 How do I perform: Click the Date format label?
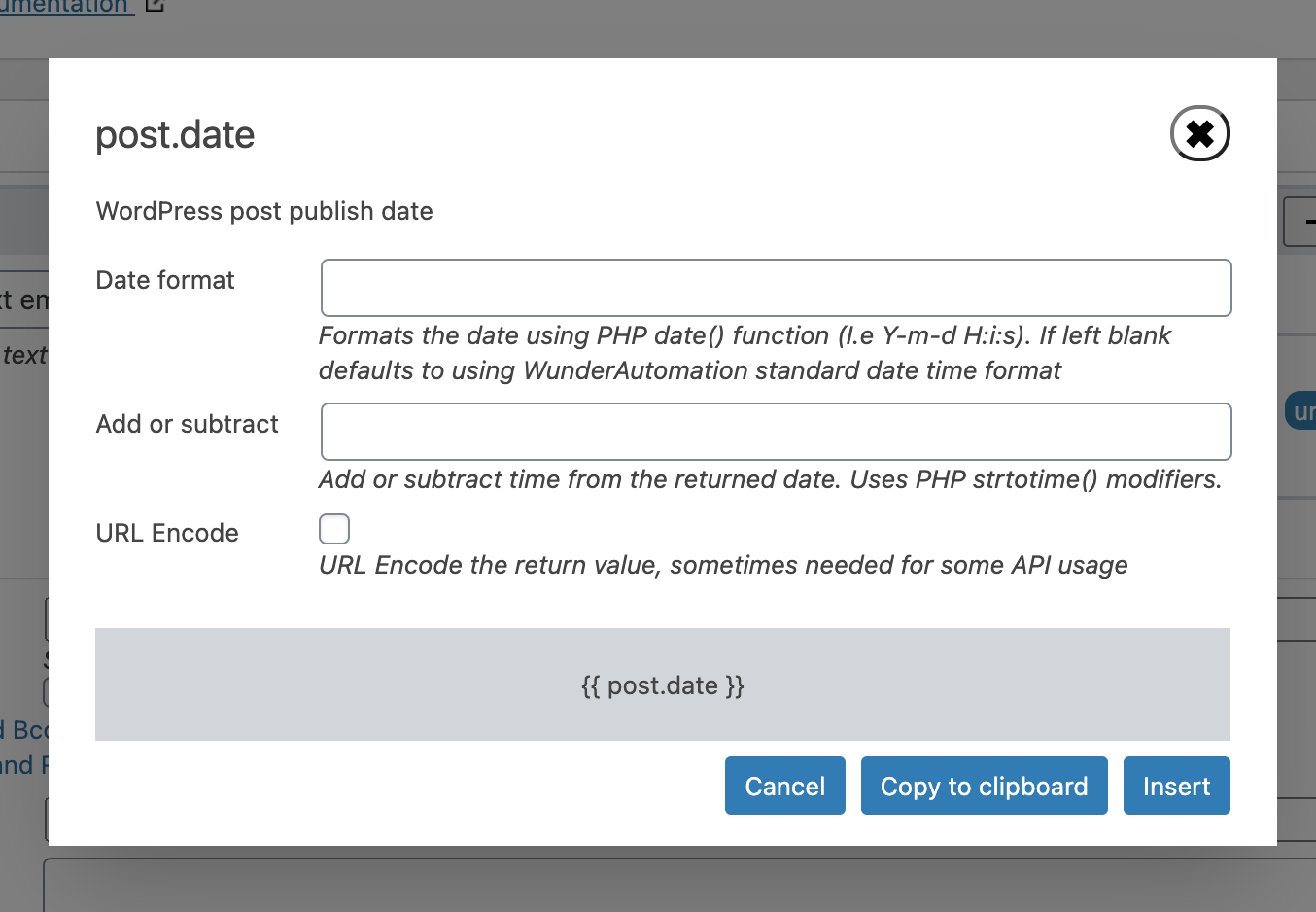[164, 280]
